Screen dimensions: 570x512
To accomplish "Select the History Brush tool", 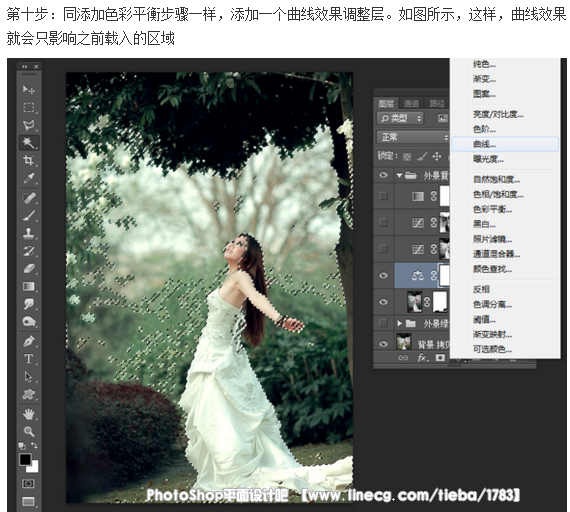I will pyautogui.click(x=28, y=251).
